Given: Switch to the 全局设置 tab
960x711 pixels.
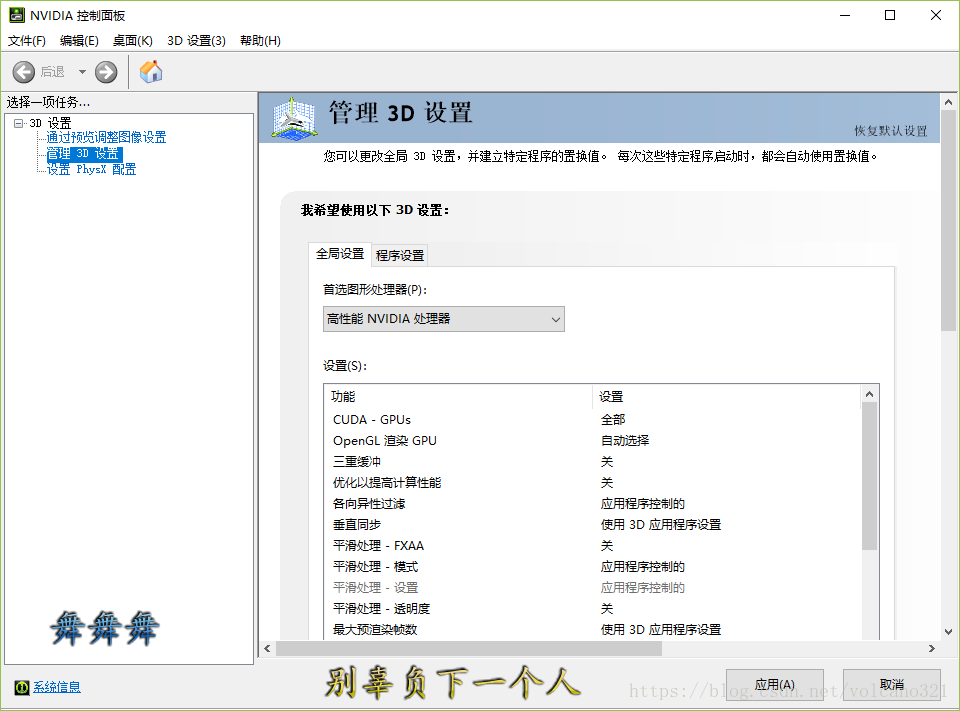Looking at the screenshot, I should click(x=340, y=254).
